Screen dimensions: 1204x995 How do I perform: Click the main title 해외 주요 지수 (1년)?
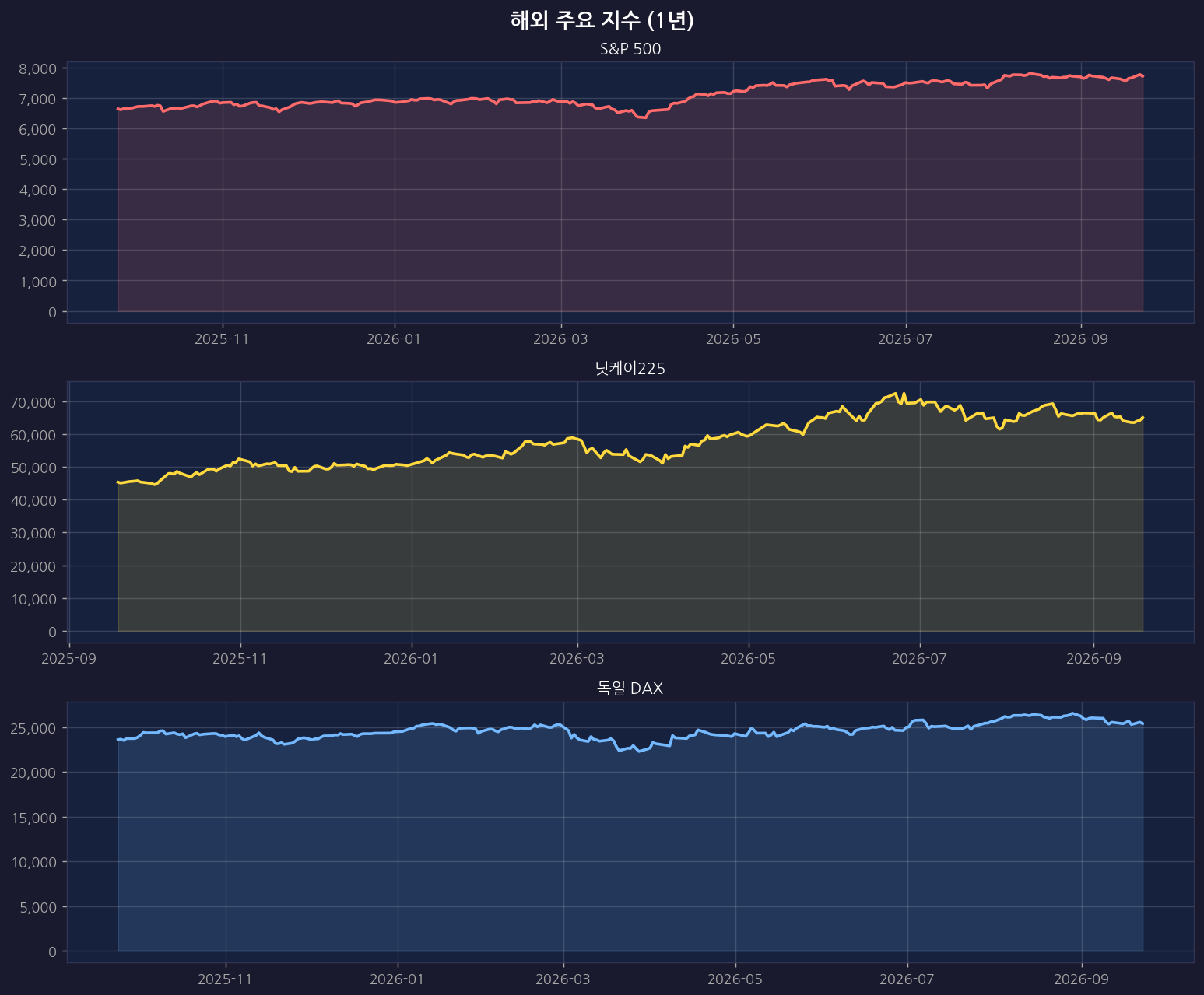point(602,21)
